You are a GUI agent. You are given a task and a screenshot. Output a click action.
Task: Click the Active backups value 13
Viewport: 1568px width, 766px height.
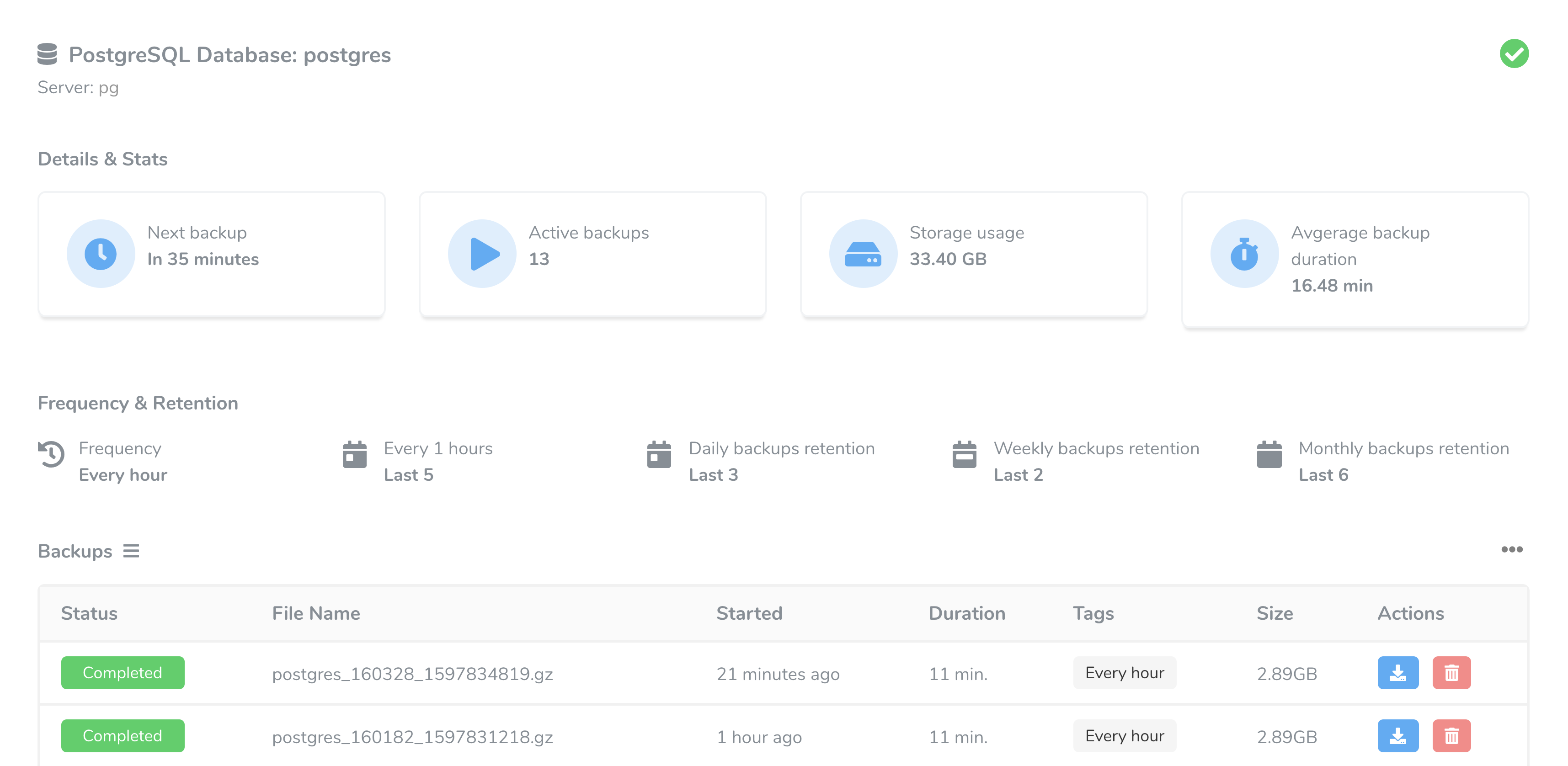(x=539, y=259)
